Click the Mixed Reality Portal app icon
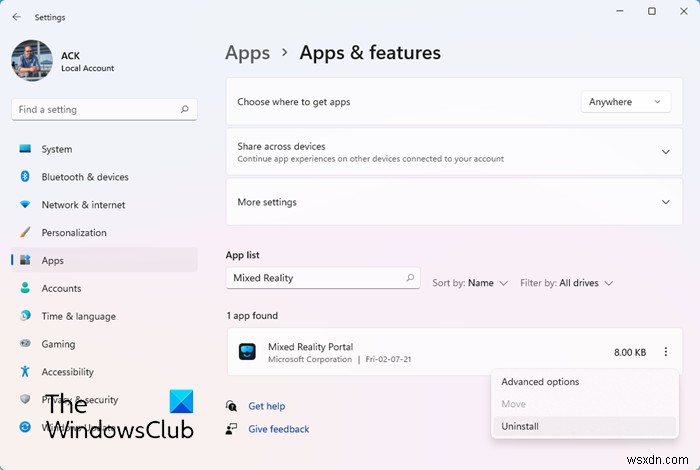The height and width of the screenshot is (470, 700). tap(247, 352)
